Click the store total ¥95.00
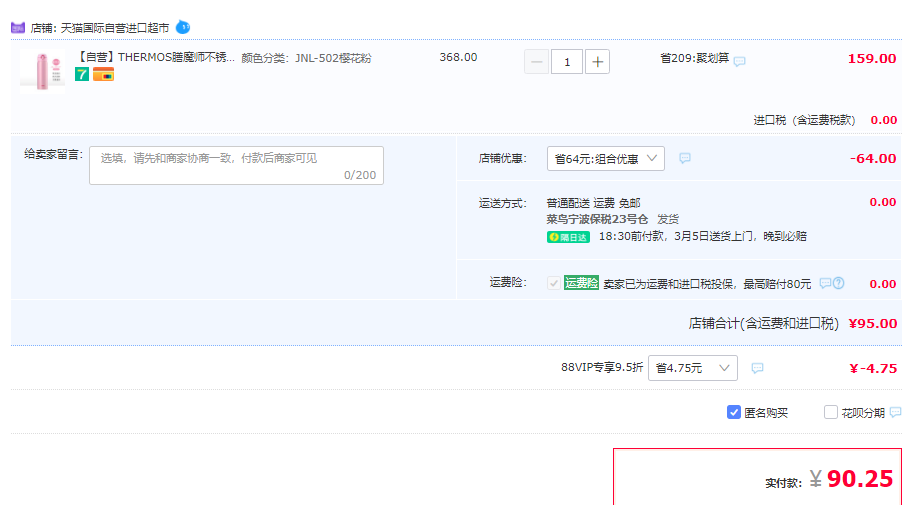This screenshot has height=505, width=916. tap(872, 323)
